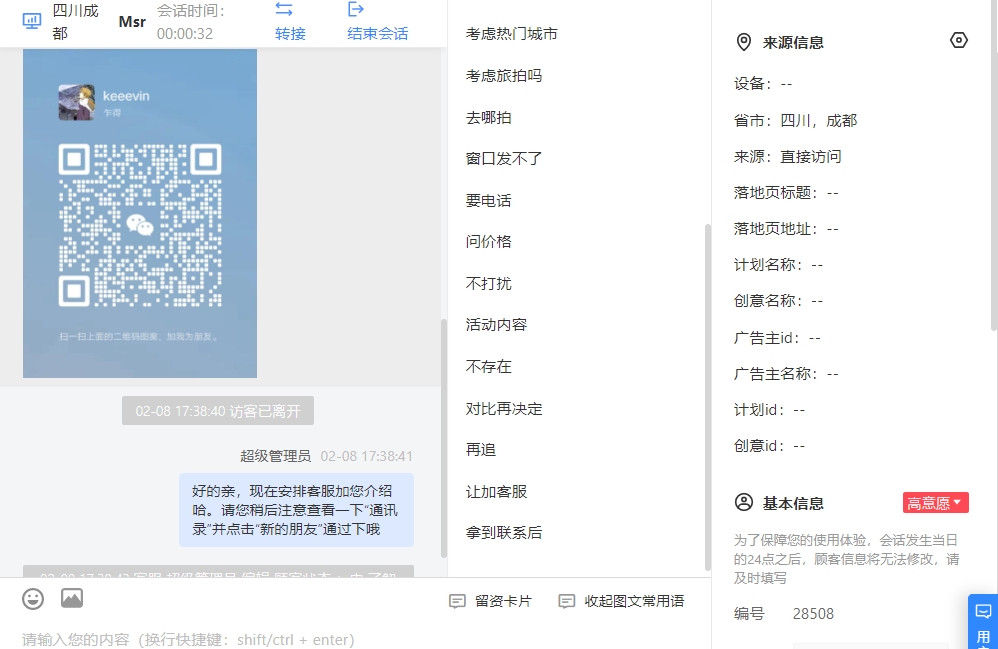Click the quick phrases list scrollbar
Image resolution: width=998 pixels, height=649 pixels.
click(x=707, y=397)
